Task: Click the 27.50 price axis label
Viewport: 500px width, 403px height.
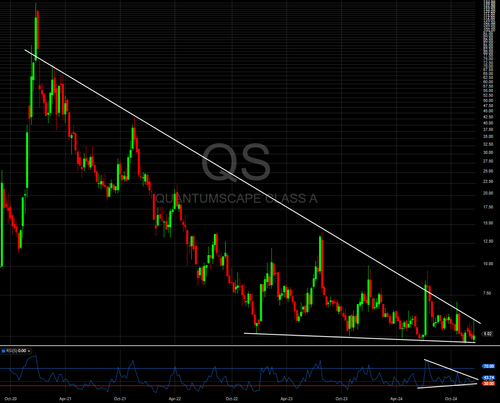Action: coord(488,161)
